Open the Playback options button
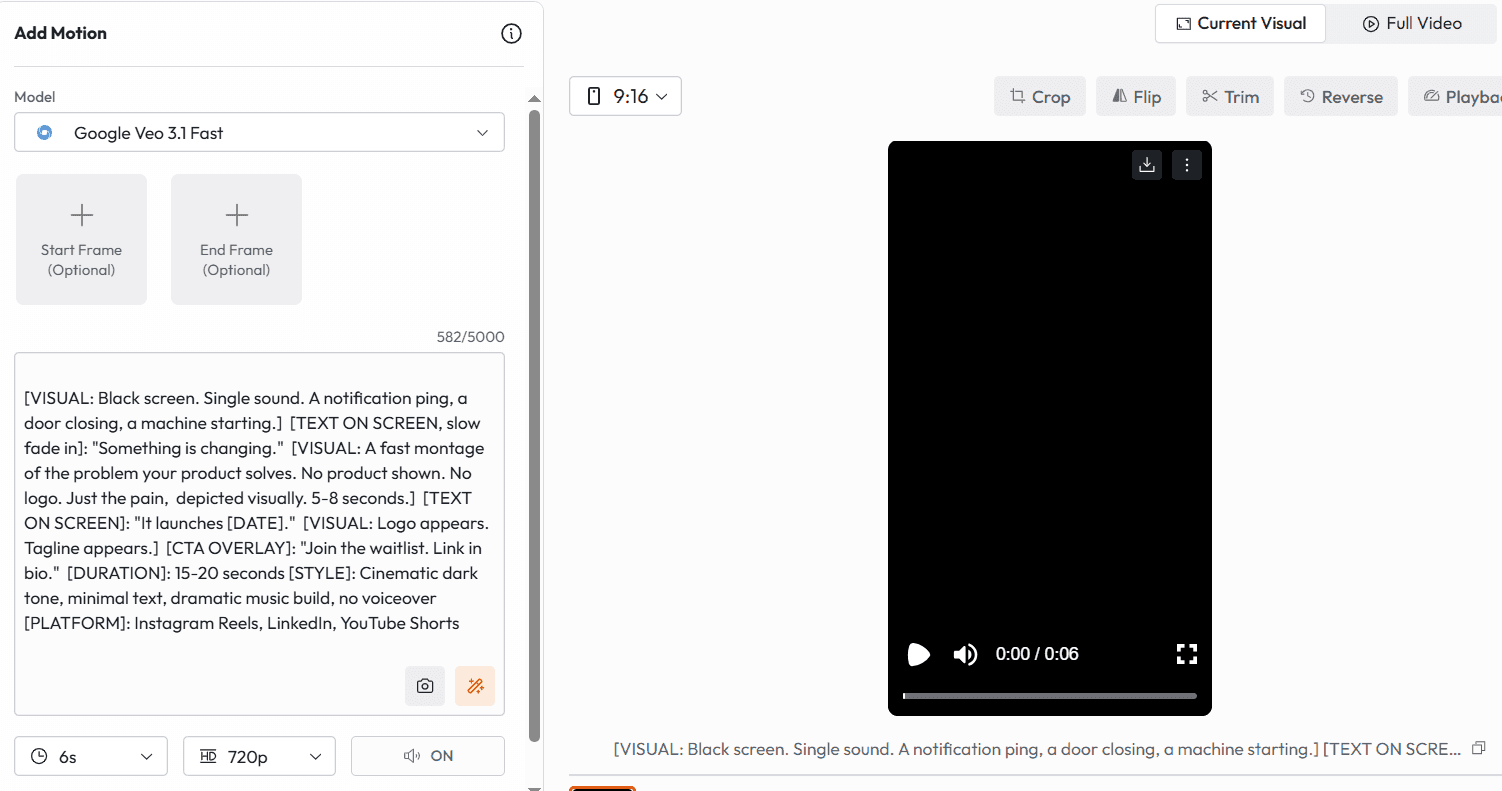 (1456, 96)
